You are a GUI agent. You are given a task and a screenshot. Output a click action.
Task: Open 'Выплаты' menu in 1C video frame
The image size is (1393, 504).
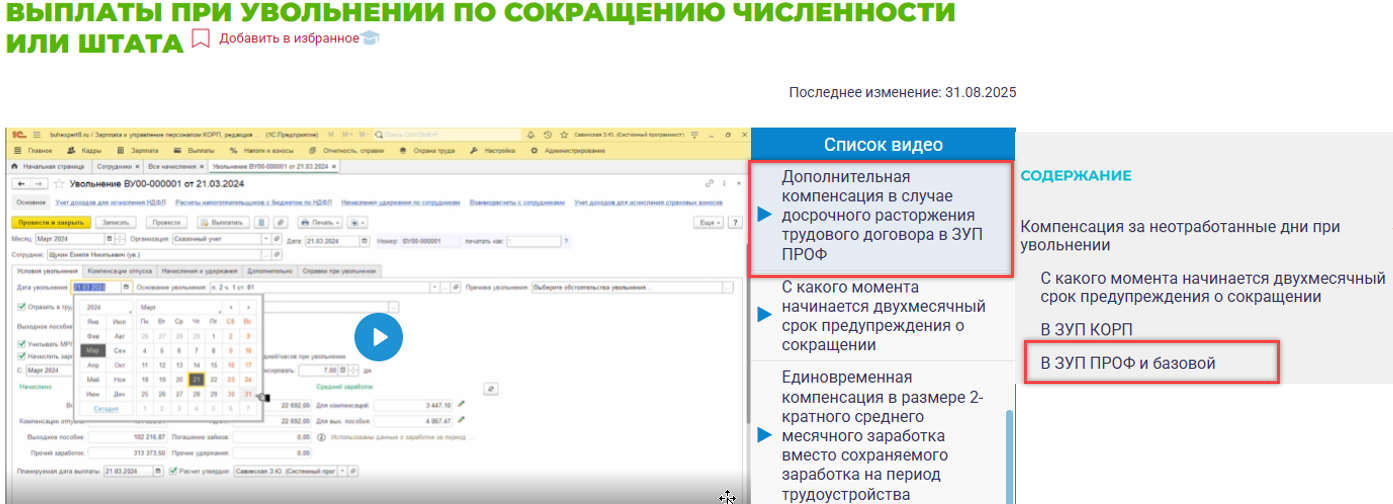coord(194,150)
